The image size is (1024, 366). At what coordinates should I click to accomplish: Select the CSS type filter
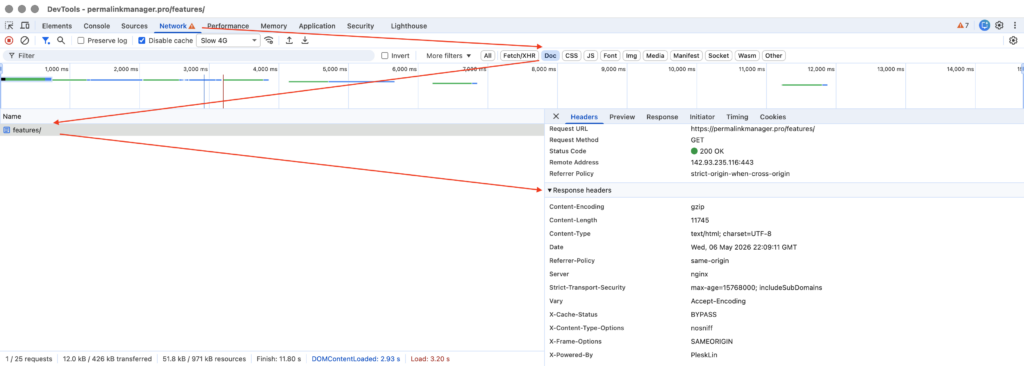(x=571, y=56)
